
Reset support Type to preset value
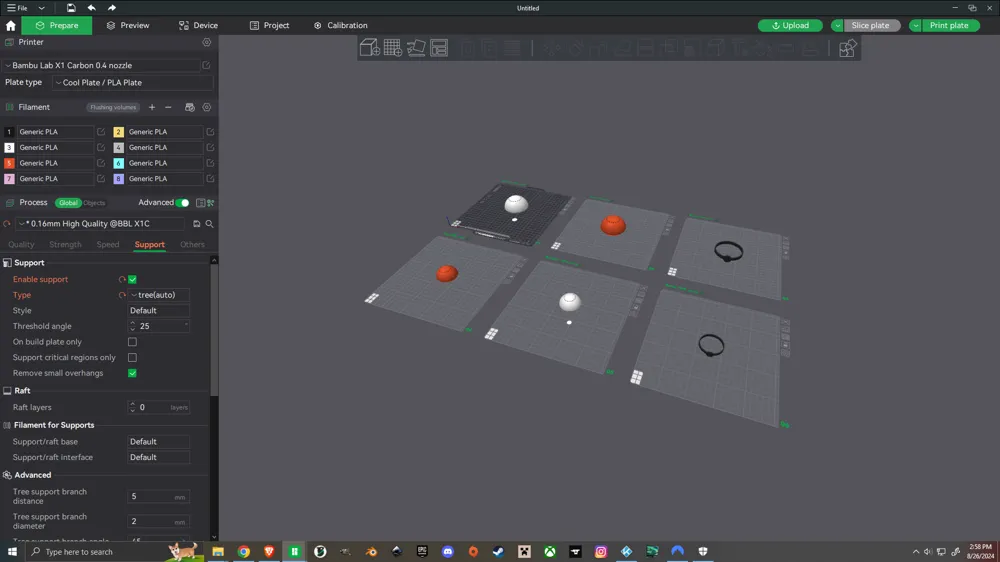(122, 295)
